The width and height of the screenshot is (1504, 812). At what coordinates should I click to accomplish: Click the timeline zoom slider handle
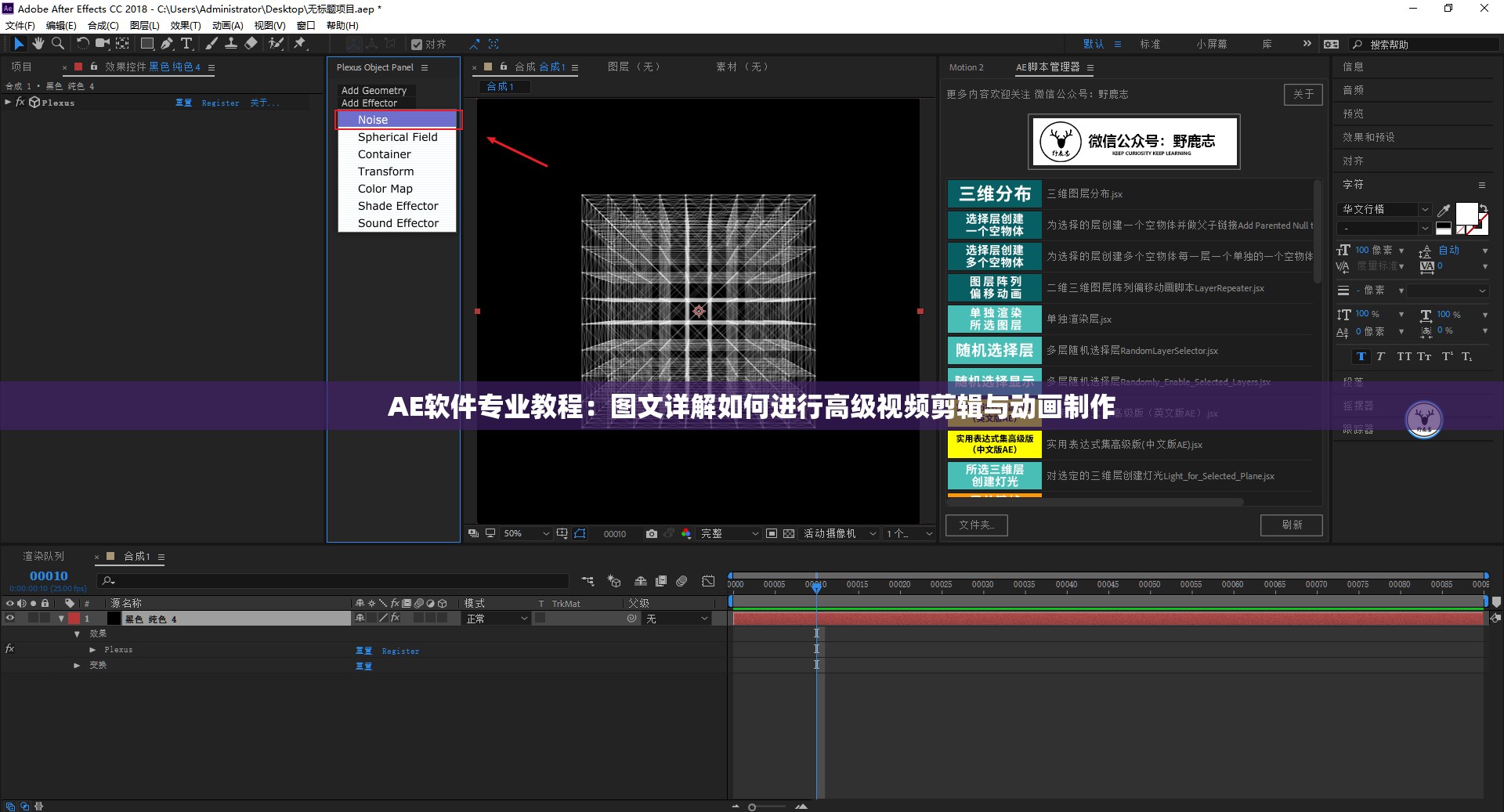click(x=752, y=807)
